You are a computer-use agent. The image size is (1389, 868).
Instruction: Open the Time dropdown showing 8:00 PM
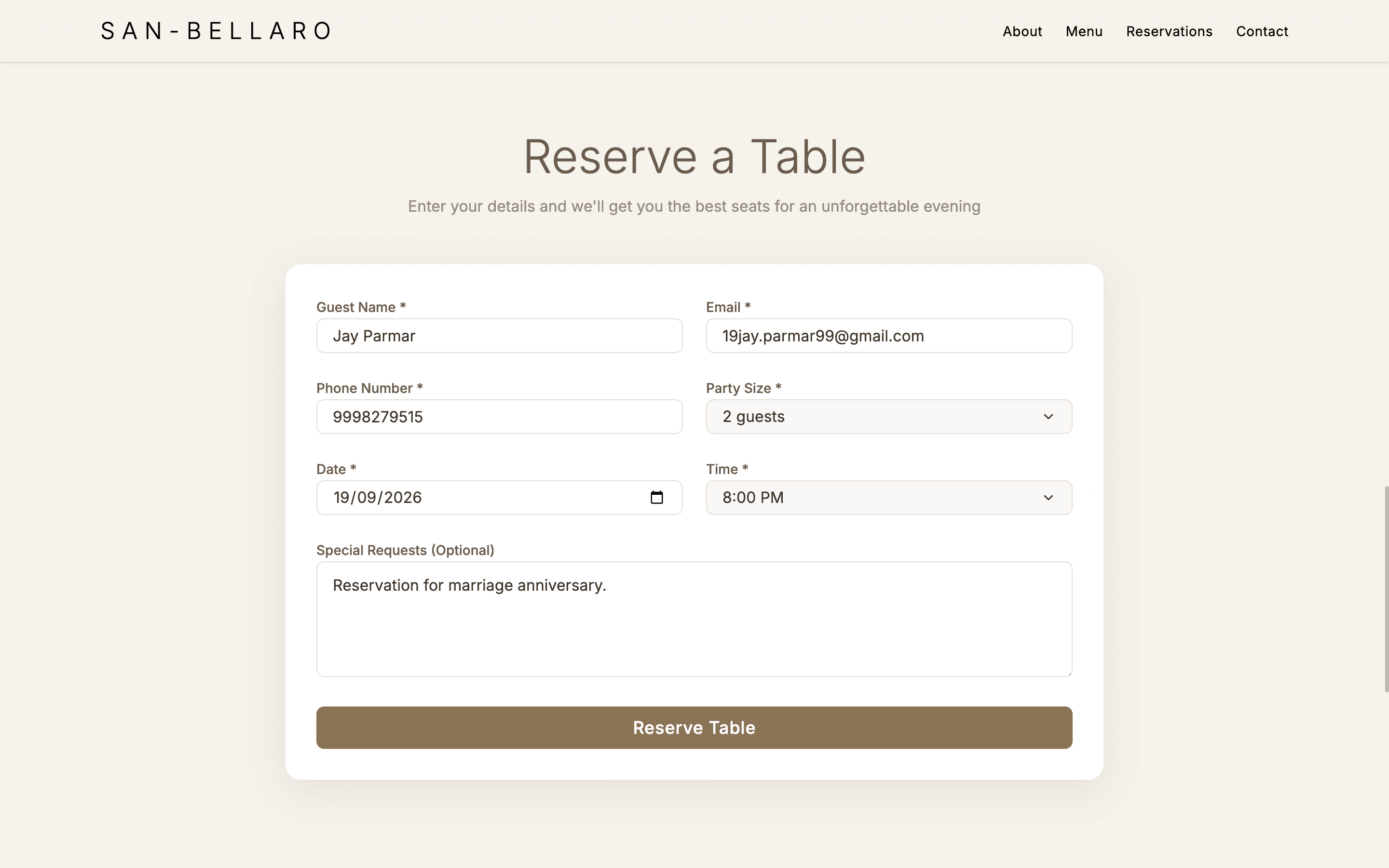pyautogui.click(x=888, y=498)
